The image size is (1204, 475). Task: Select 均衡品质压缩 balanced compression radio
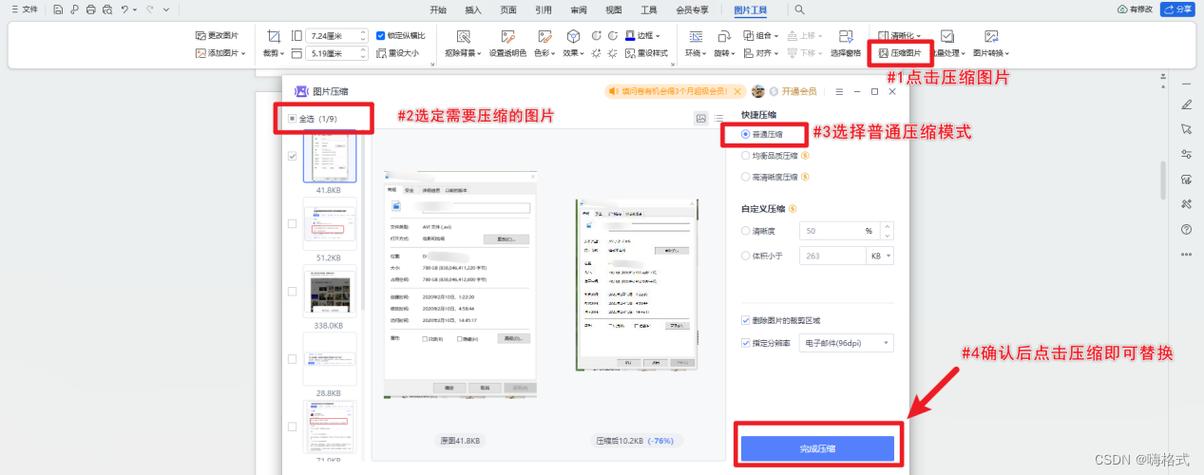[746, 155]
